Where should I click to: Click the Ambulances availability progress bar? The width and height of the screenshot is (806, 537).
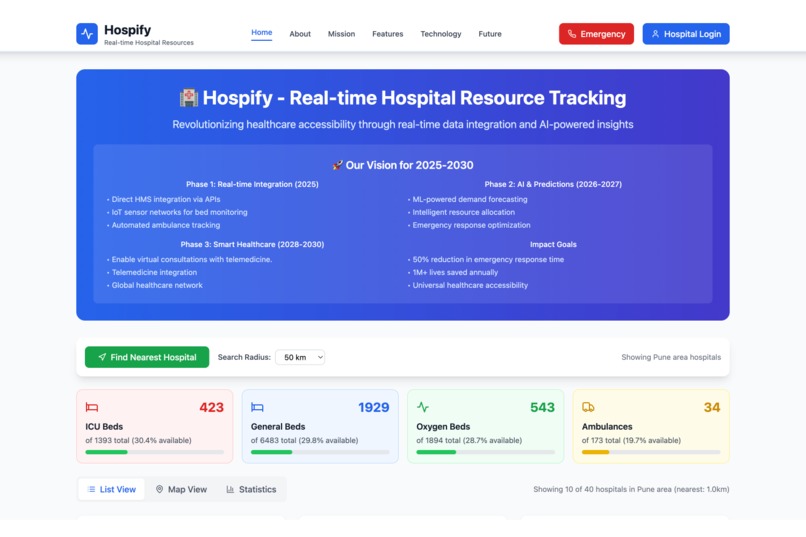tap(651, 452)
